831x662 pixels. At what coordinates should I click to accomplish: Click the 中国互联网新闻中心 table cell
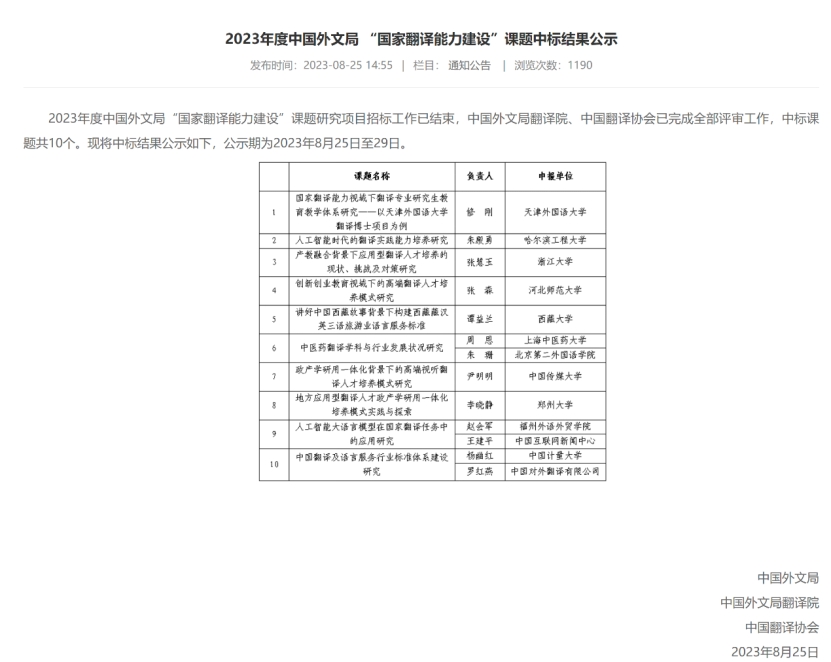click(x=554, y=442)
